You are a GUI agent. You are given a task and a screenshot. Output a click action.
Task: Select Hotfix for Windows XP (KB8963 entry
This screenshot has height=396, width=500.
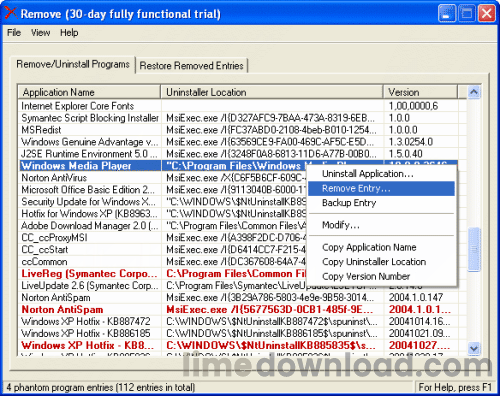click(89, 214)
